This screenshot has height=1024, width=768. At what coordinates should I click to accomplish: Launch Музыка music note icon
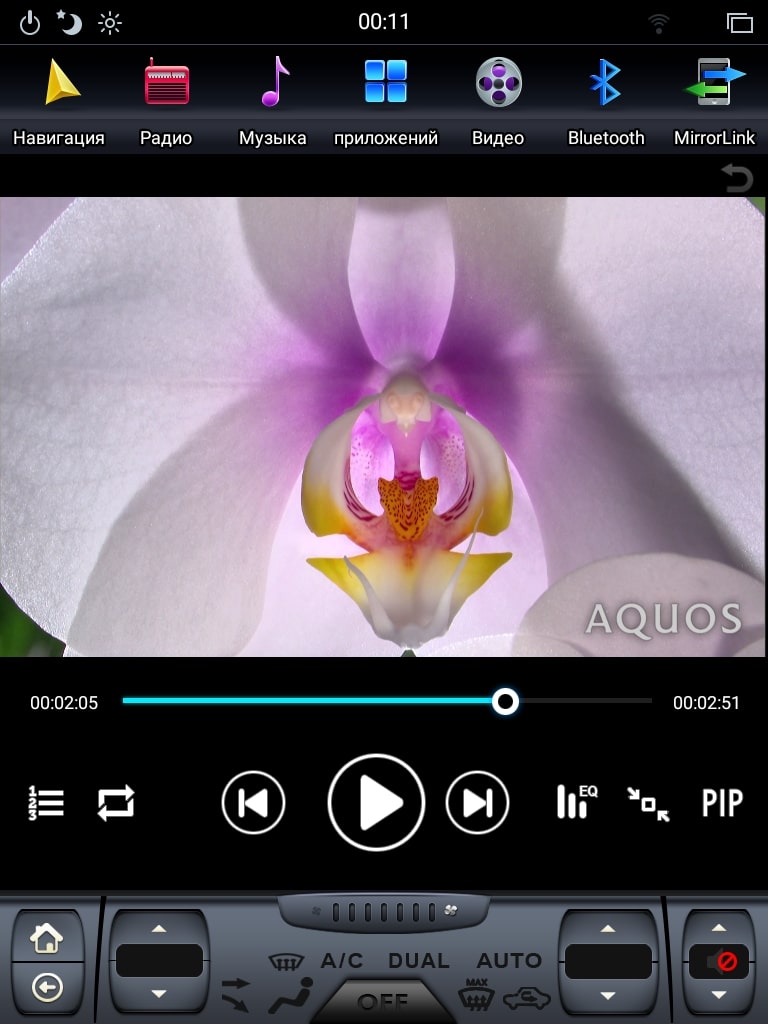(x=275, y=81)
